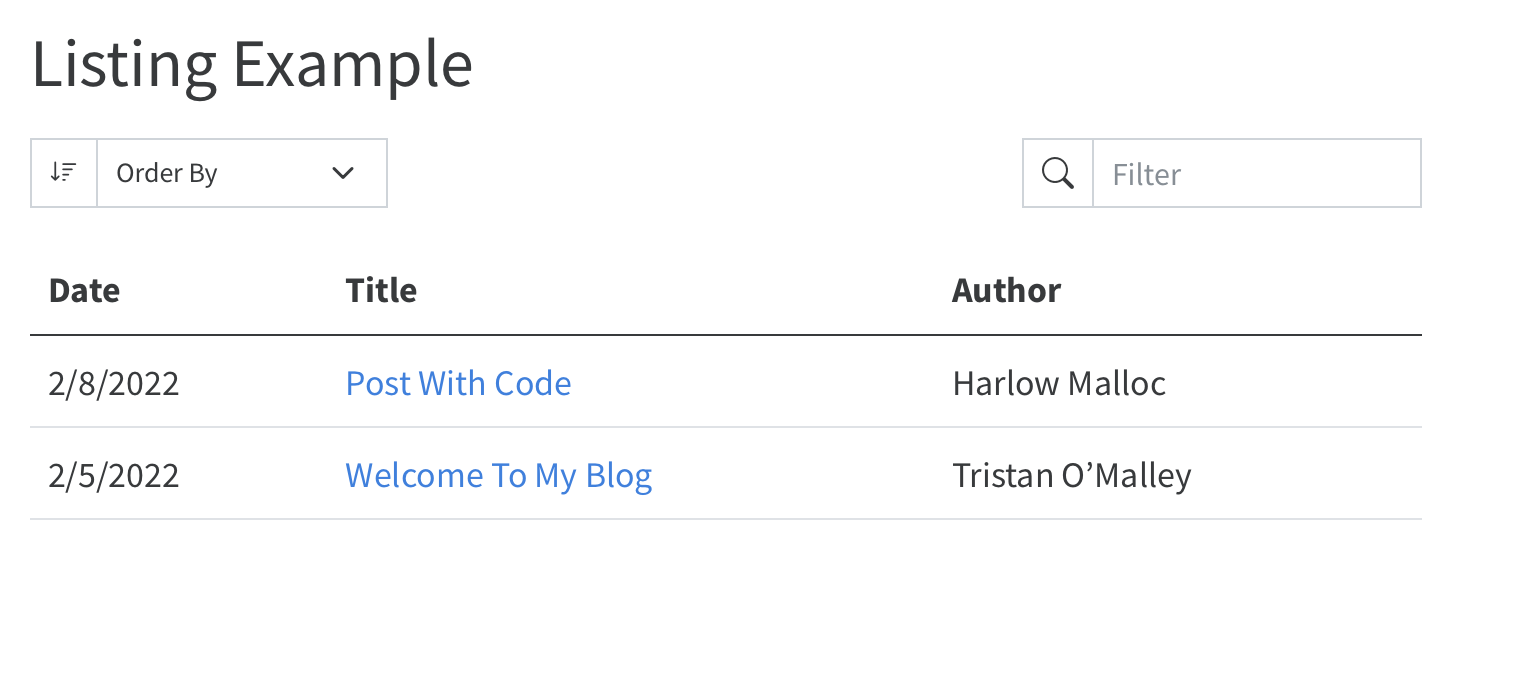The height and width of the screenshot is (676, 1526).
Task: Click the search icon beside Filter field
Action: pyautogui.click(x=1057, y=172)
